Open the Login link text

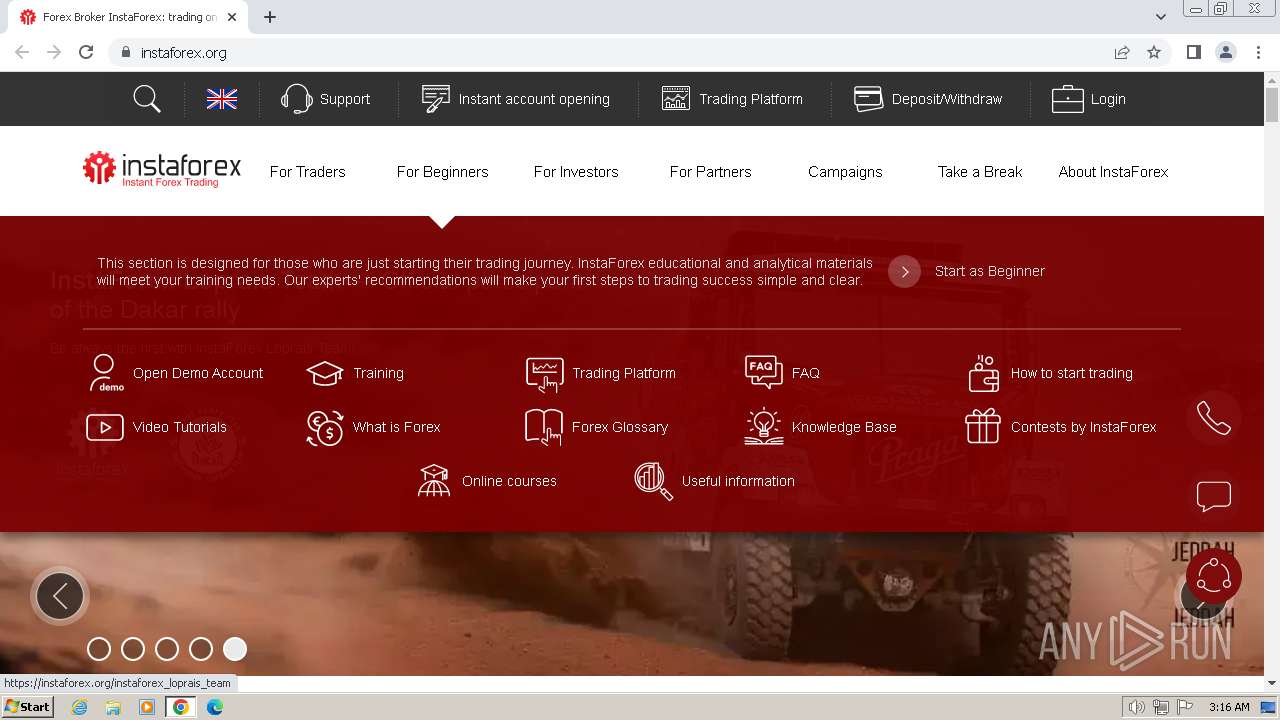pos(1108,99)
